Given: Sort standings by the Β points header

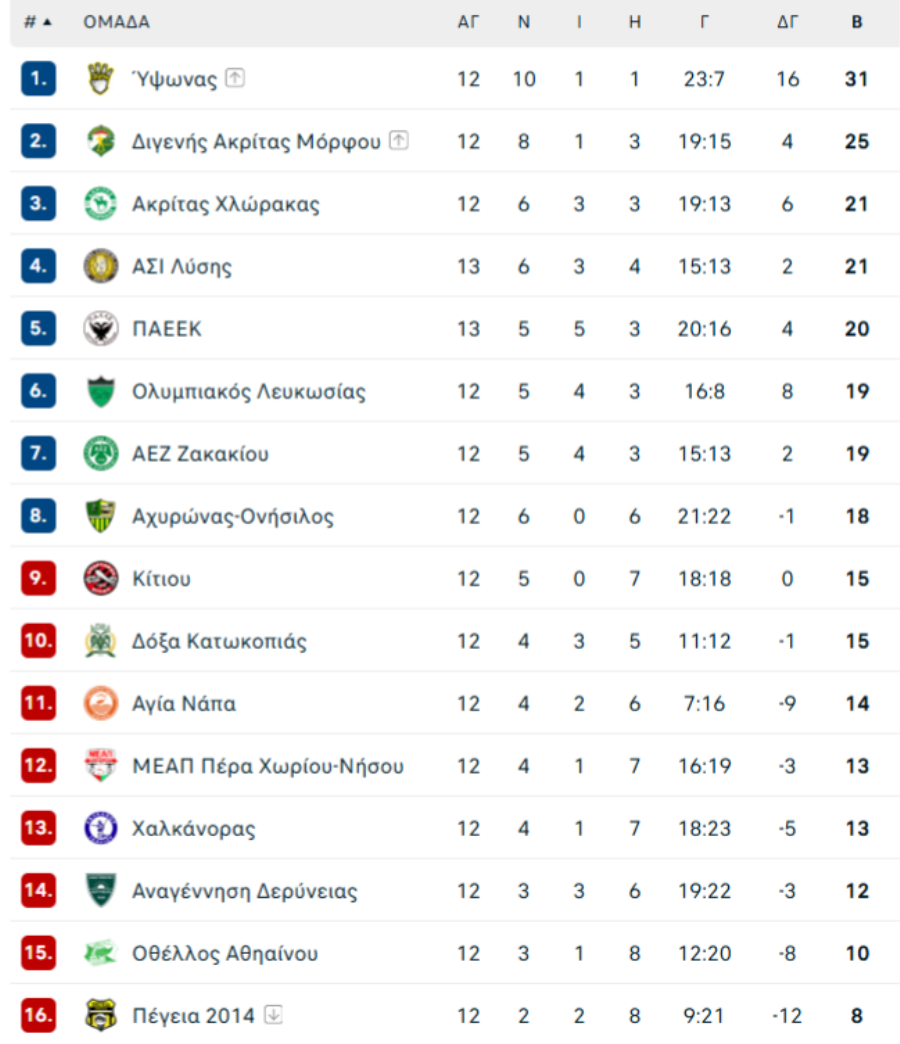Looking at the screenshot, I should (857, 22).
